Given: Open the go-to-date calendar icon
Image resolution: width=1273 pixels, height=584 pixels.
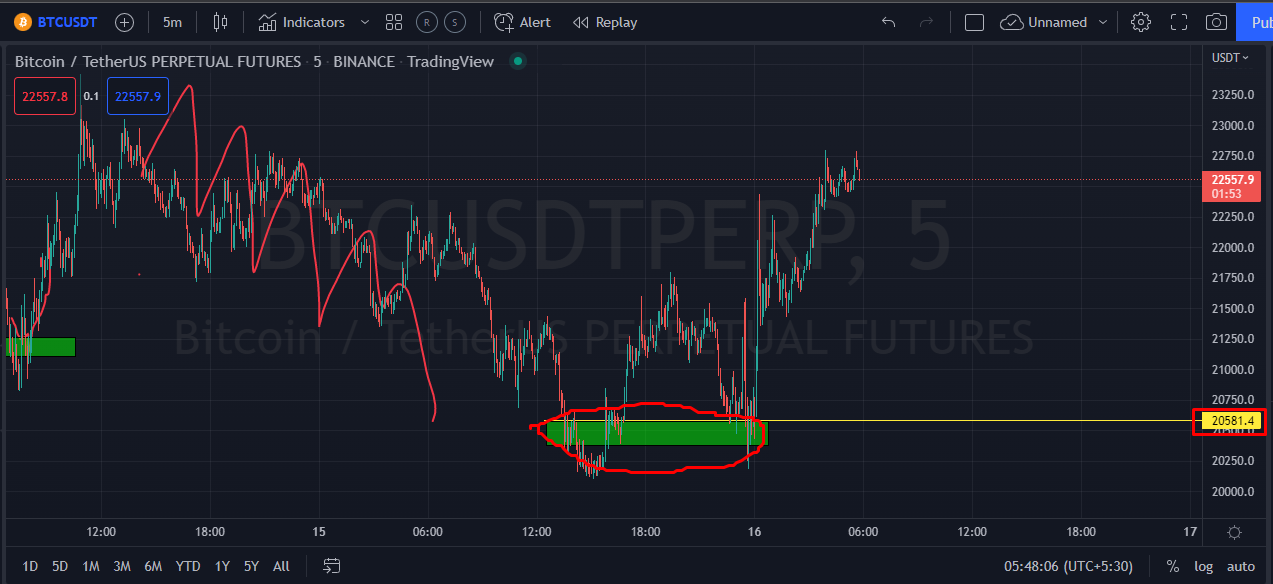Looking at the screenshot, I should point(332,566).
